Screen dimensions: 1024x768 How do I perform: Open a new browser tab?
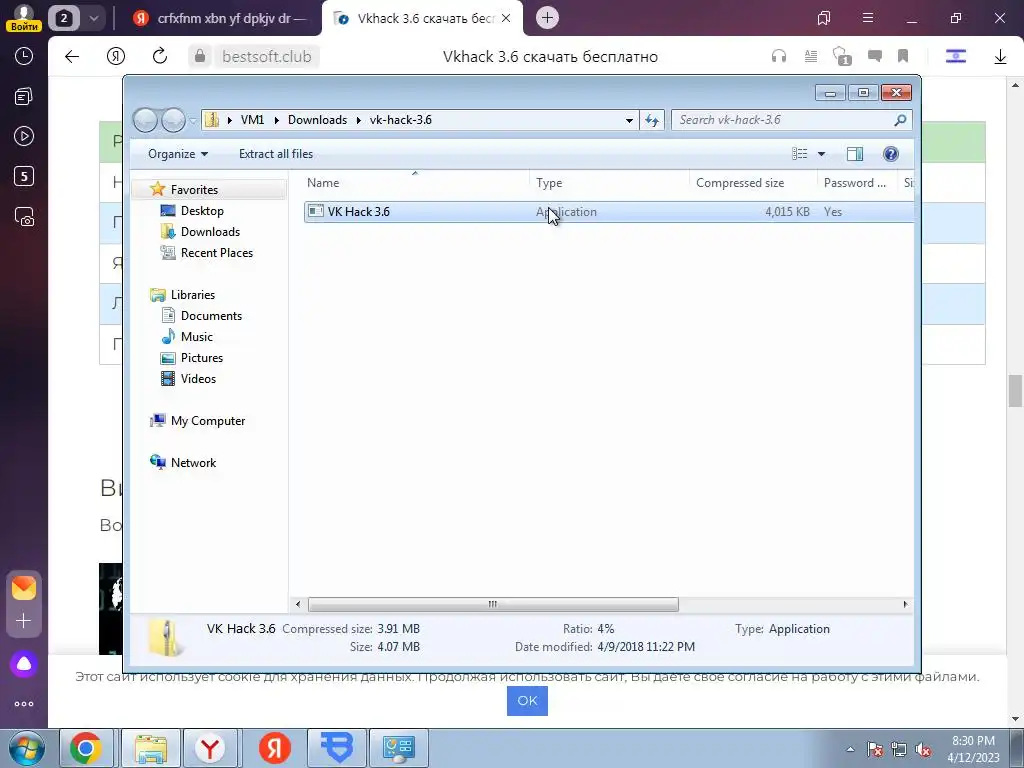[x=547, y=18]
